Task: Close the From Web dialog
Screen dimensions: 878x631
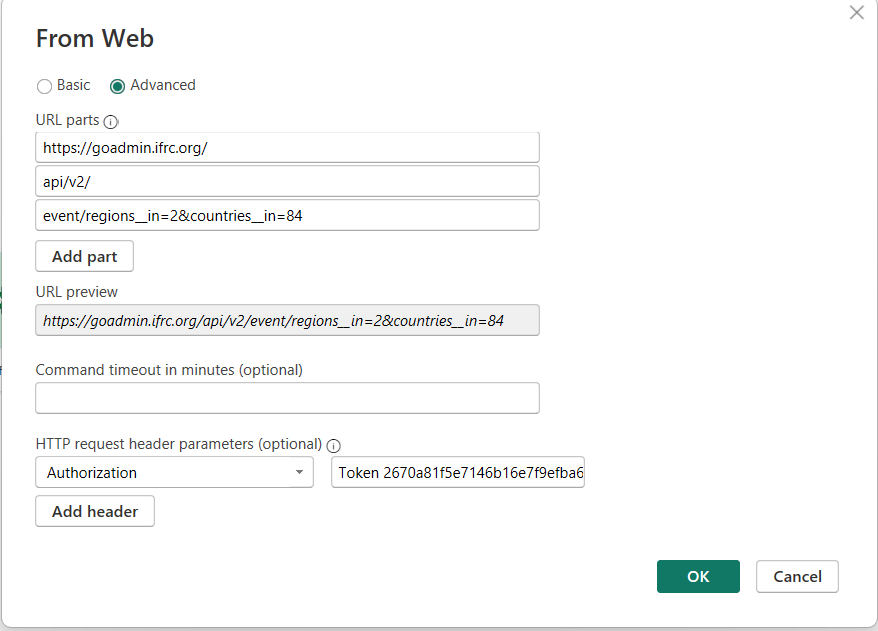Action: (856, 12)
